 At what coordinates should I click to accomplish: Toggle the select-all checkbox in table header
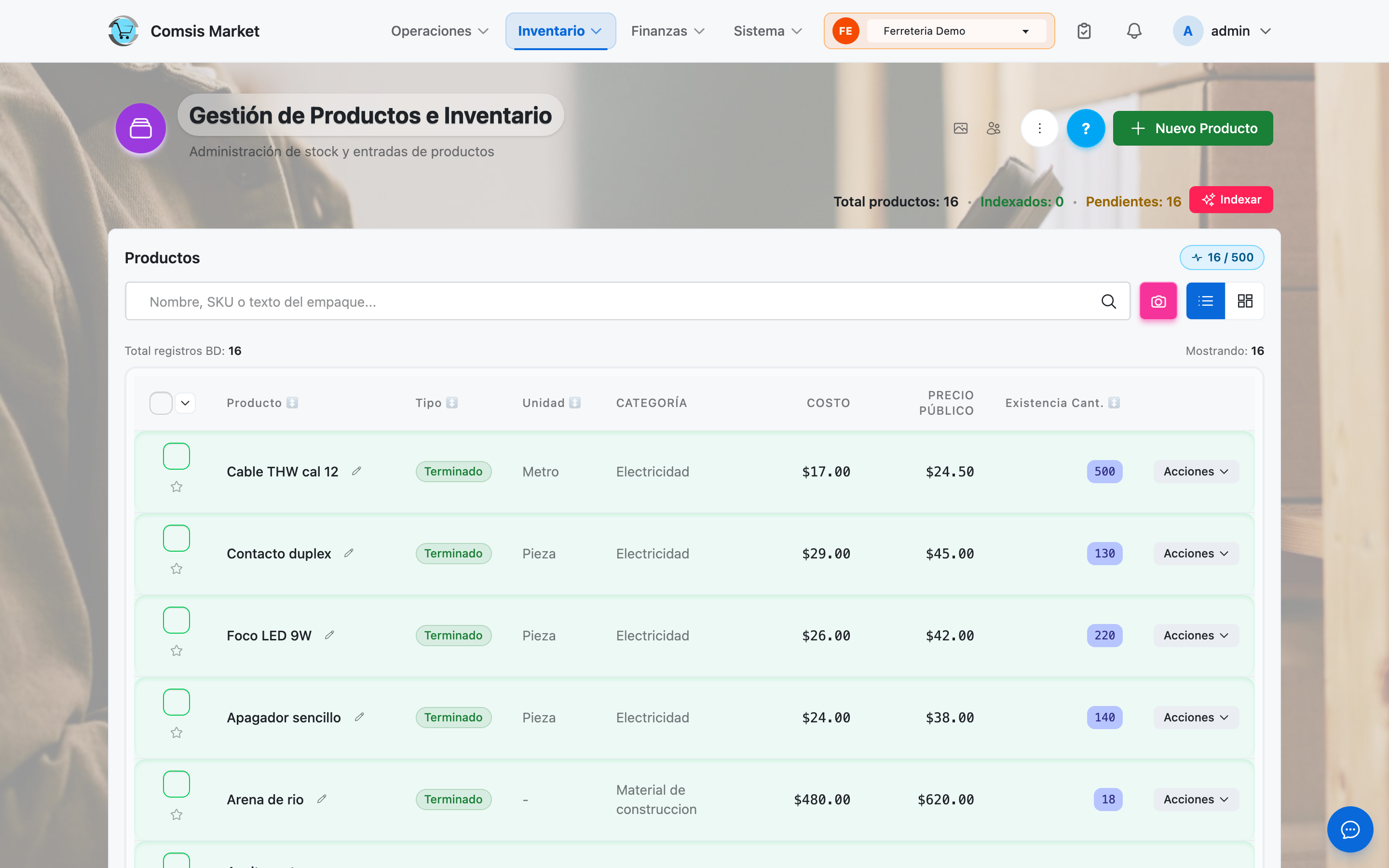coord(161,403)
